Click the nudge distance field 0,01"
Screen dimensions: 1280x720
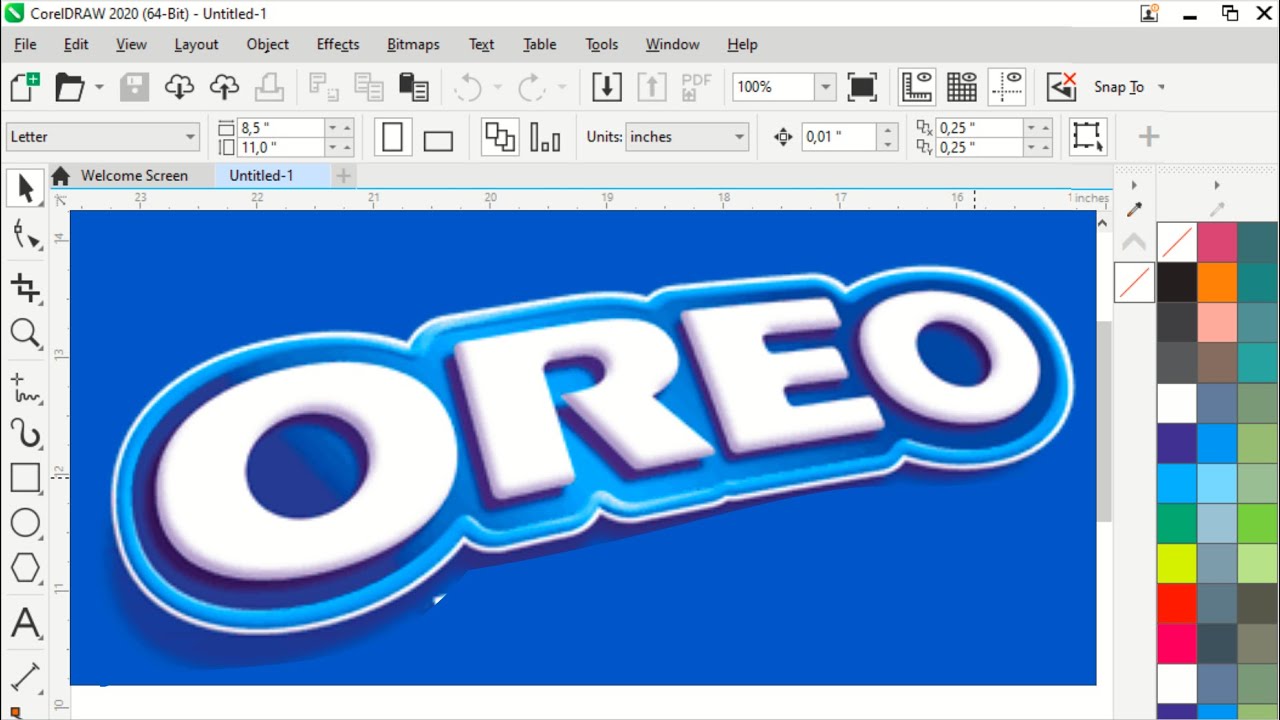(840, 137)
